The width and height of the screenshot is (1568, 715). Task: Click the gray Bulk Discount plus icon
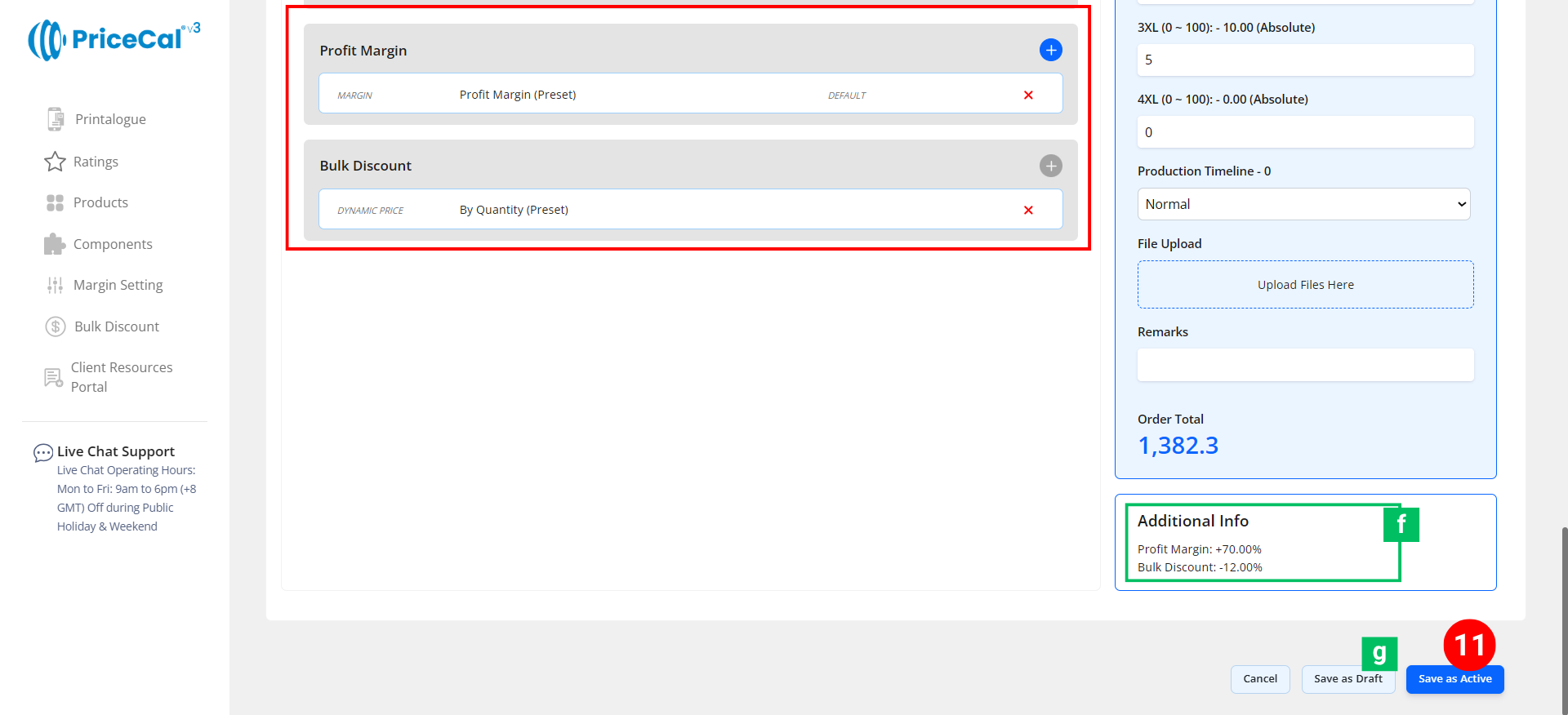[x=1050, y=166]
